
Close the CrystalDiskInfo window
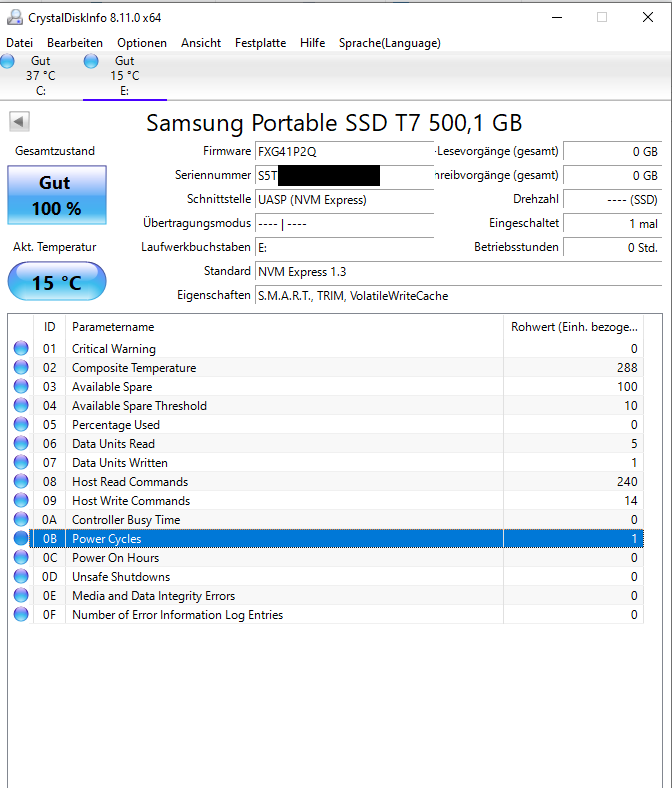pos(648,17)
